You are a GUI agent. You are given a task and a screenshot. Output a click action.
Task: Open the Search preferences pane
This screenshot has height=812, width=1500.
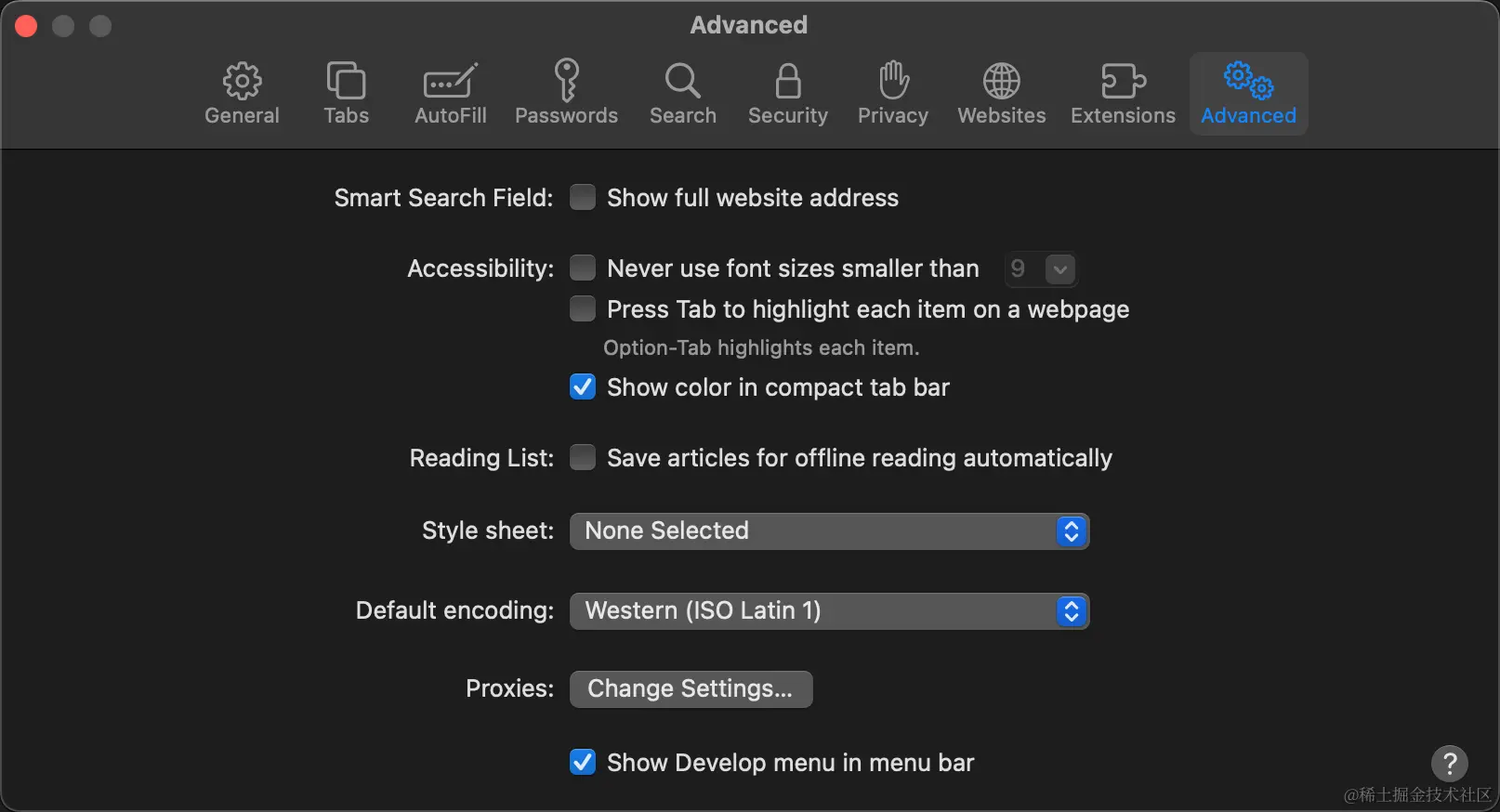click(x=683, y=94)
